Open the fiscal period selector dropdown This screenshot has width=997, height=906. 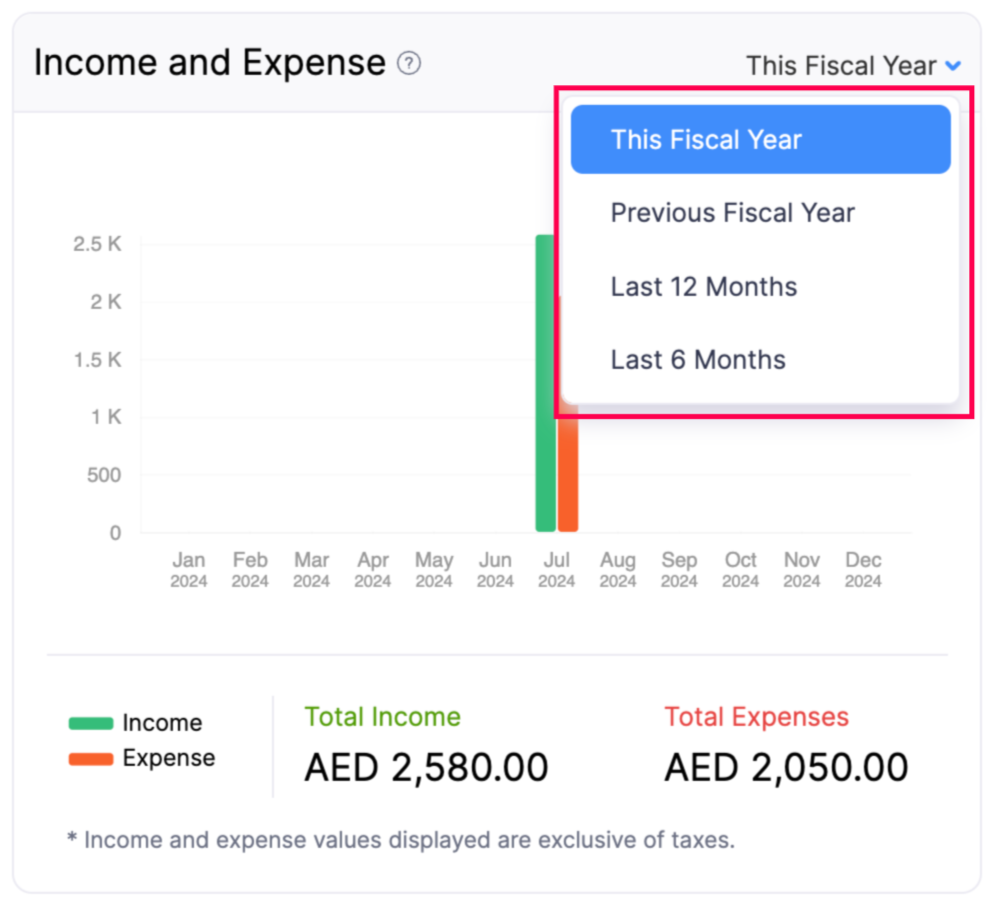point(854,66)
